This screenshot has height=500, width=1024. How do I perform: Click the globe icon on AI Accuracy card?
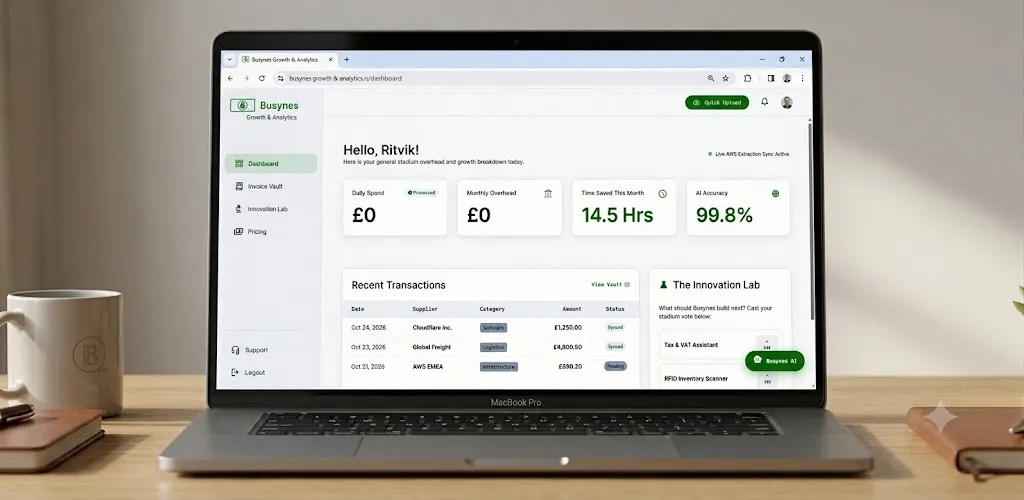[x=775, y=193]
